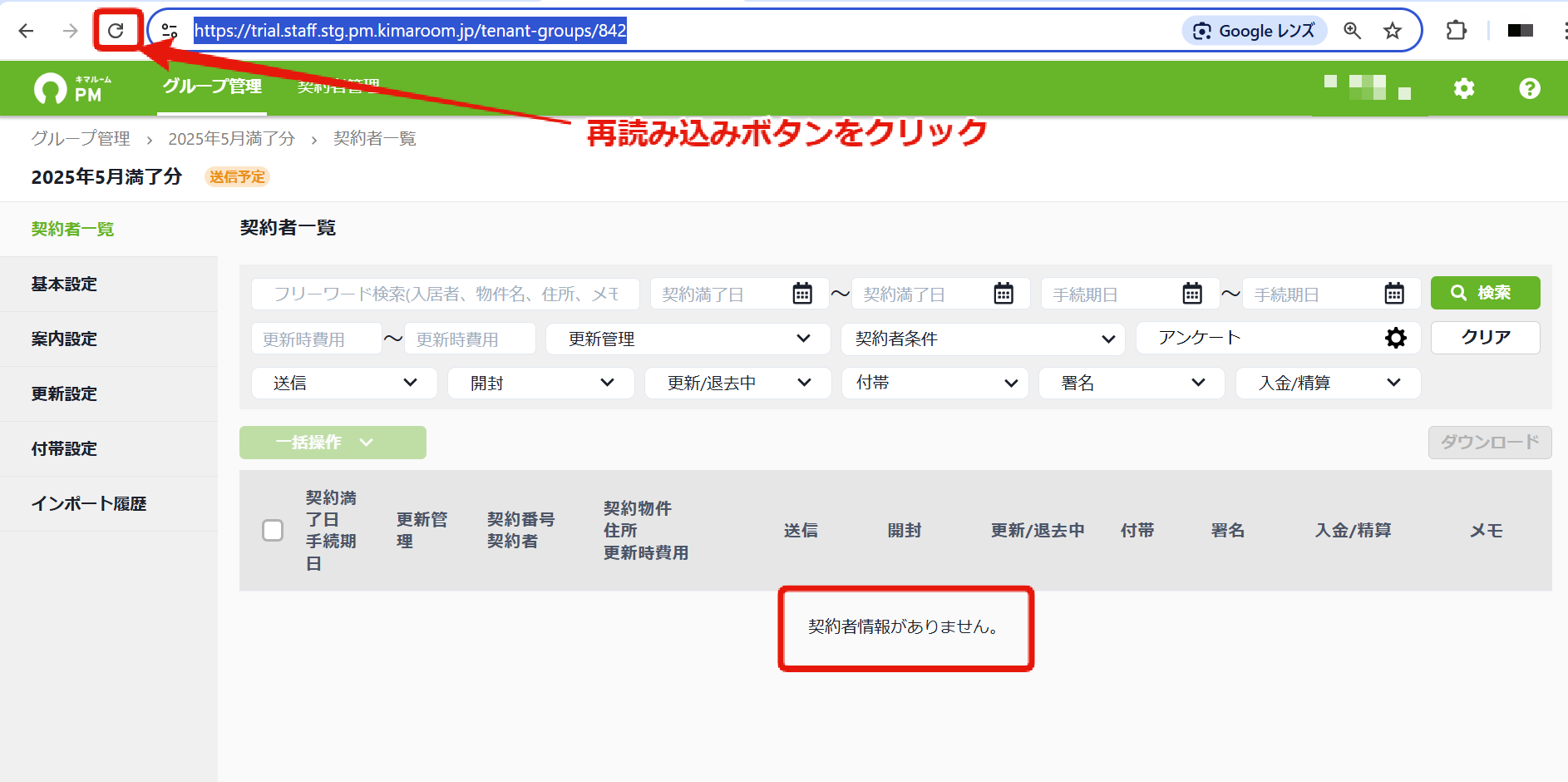Click the browser reload button
Viewport: 1568px width, 782px height.
pyautogui.click(x=116, y=31)
